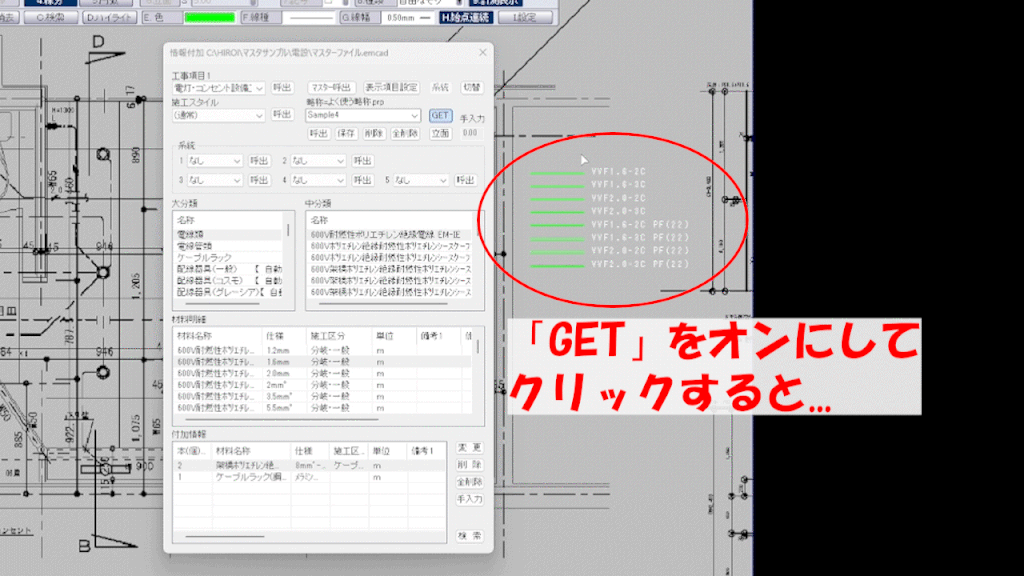1024x576 pixels.
Task: Click the 0.00 手入力 input field
Action: pyautogui.click(x=470, y=133)
